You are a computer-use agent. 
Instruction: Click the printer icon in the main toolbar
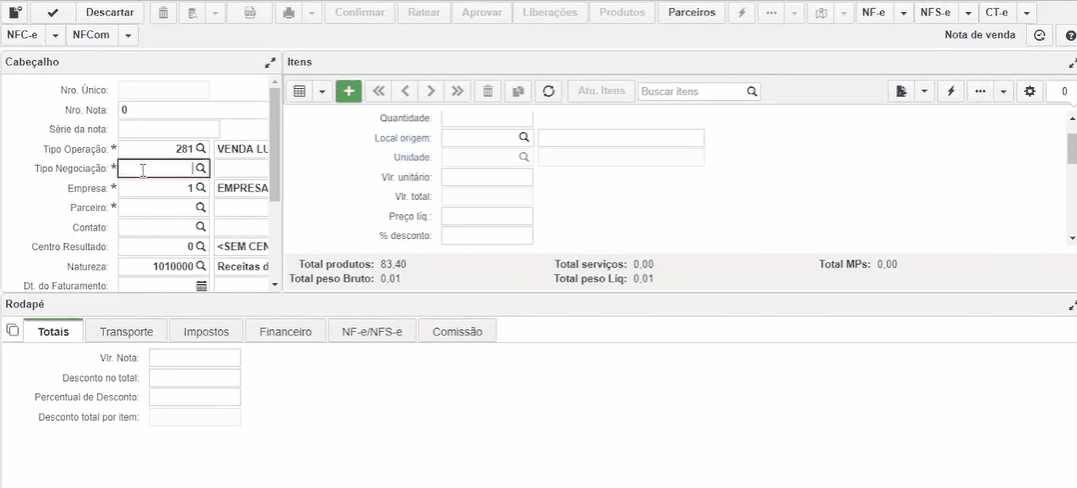[x=290, y=12]
